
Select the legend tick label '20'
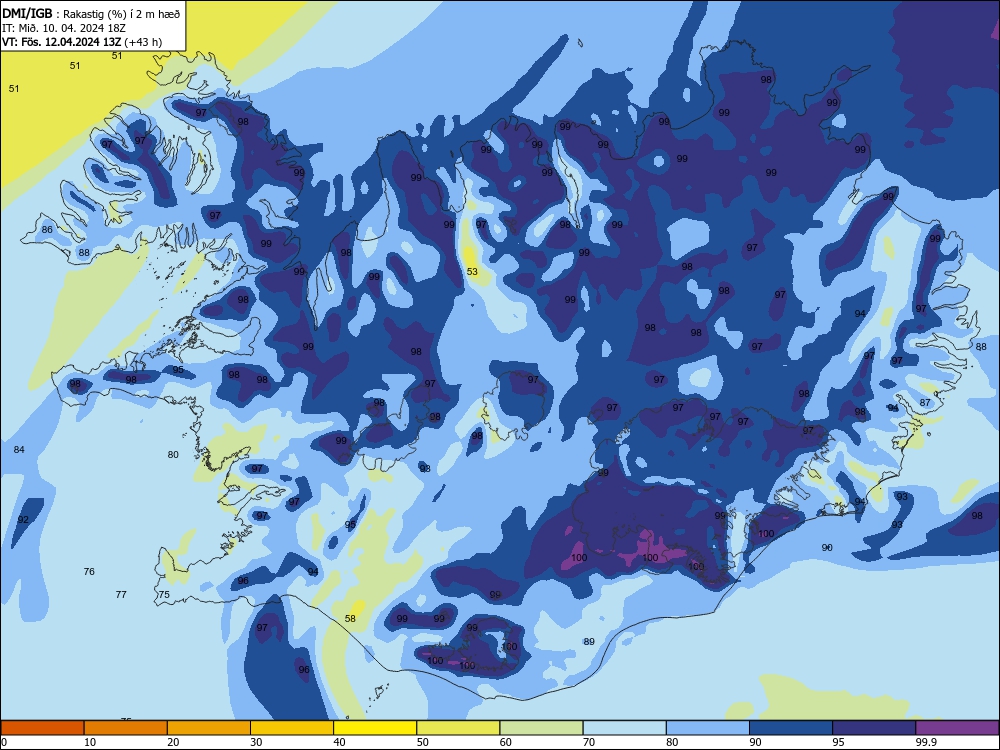click(173, 742)
